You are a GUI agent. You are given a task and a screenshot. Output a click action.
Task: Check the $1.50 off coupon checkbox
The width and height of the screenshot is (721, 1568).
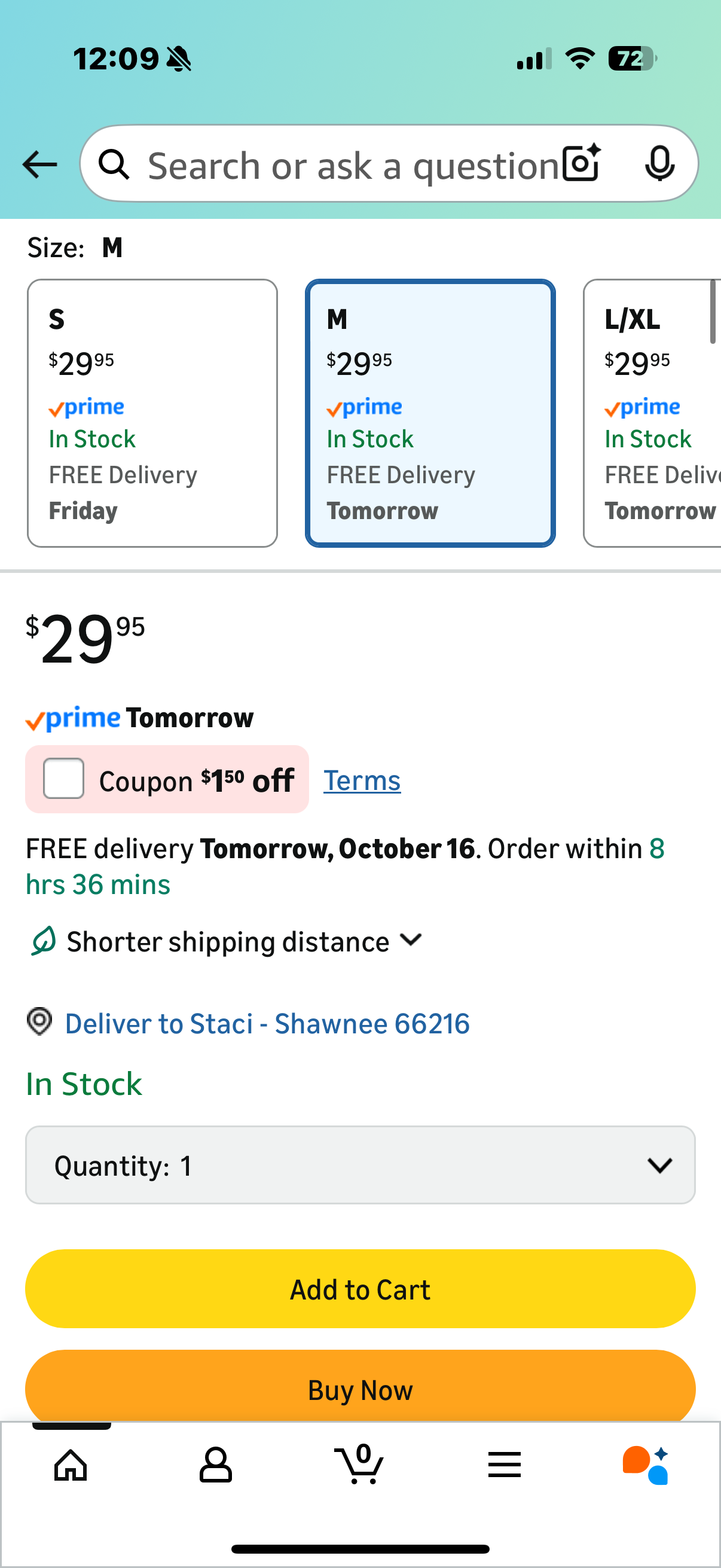[64, 779]
